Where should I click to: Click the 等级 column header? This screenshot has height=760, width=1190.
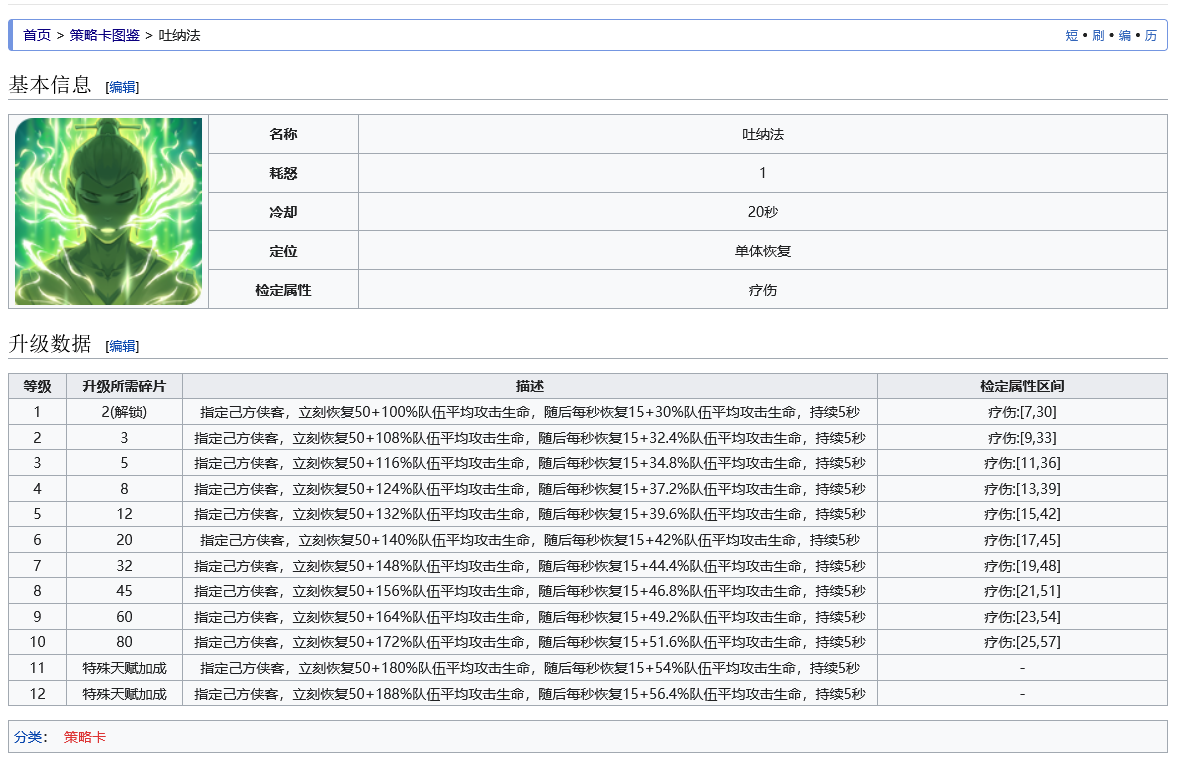[37, 386]
